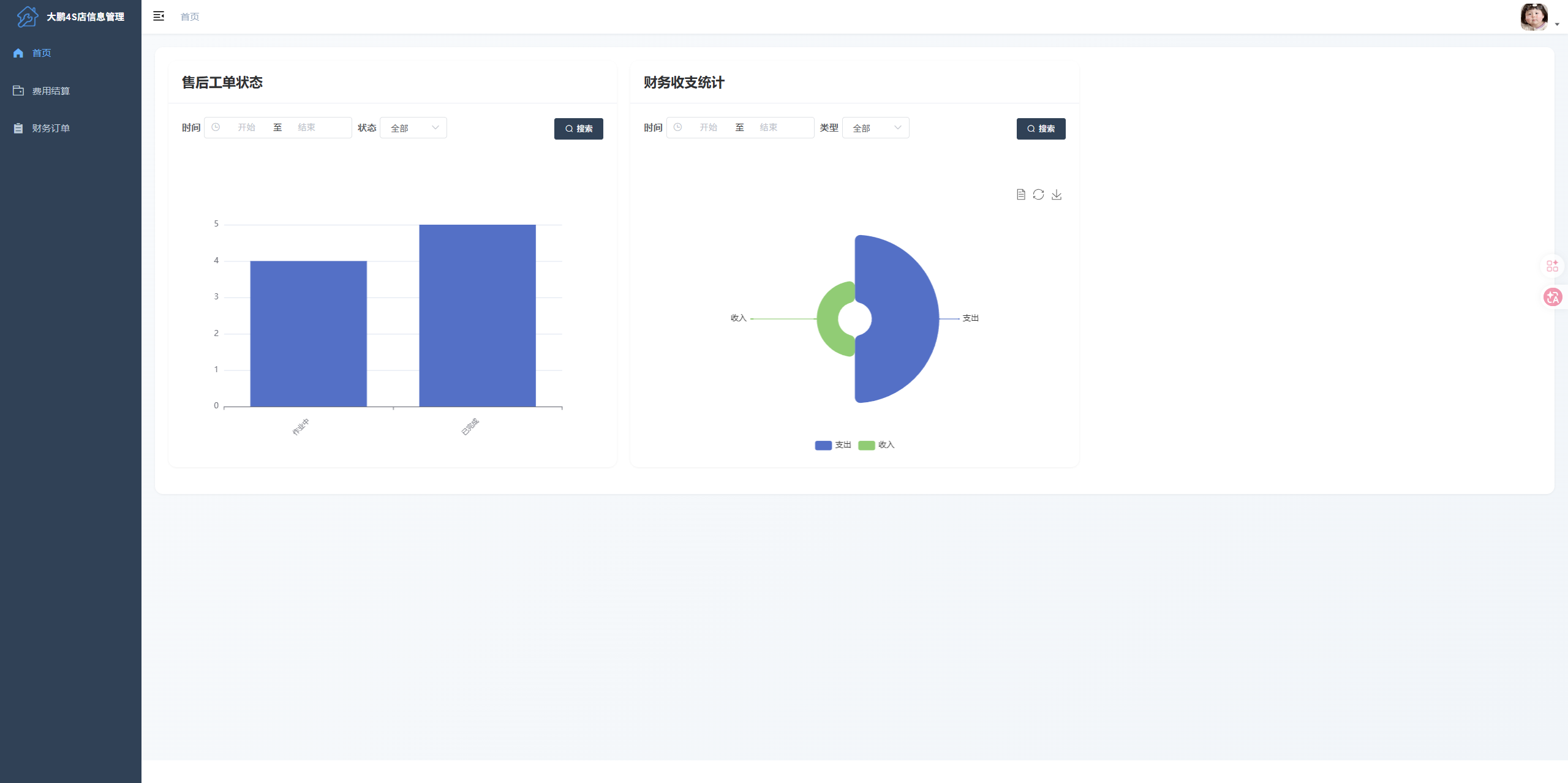Click the restore/refresh icon on pie chart

click(1038, 195)
